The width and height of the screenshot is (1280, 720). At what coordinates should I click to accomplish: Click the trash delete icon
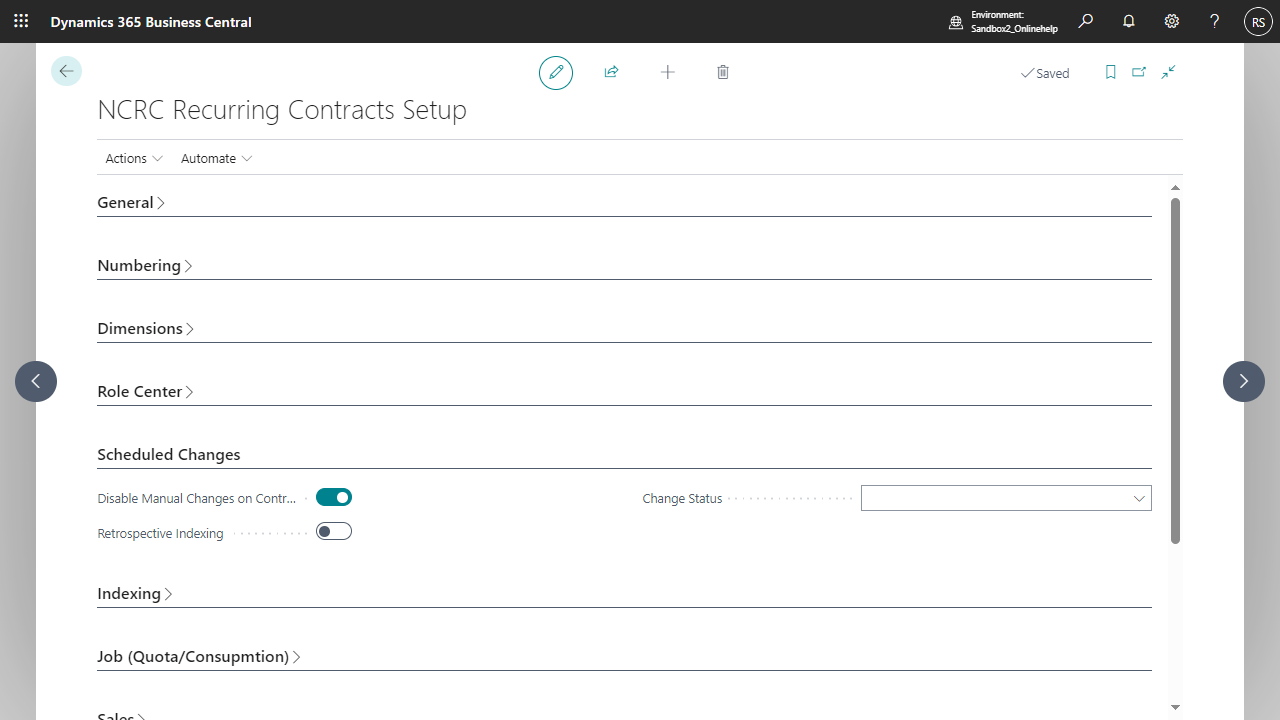(x=723, y=72)
